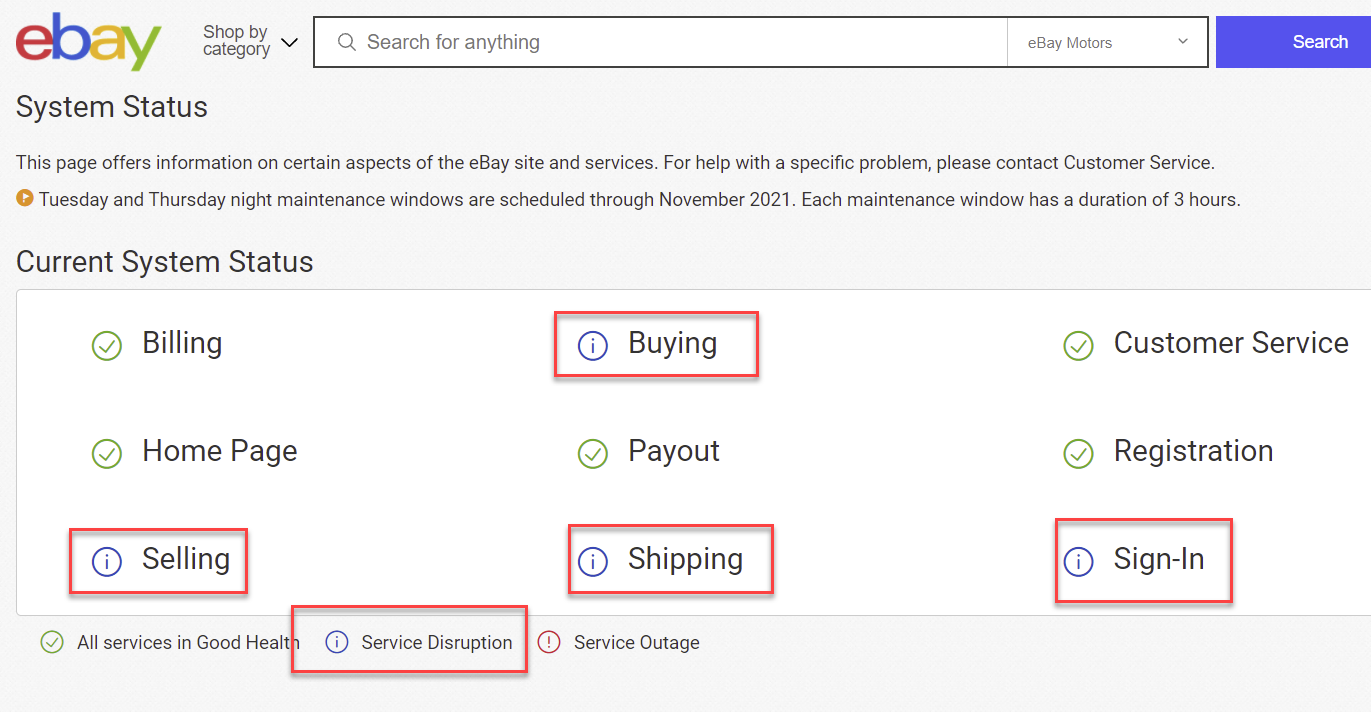Click the green checkmark beside Home Page
Screen dimensions: 1371x712
point(107,454)
